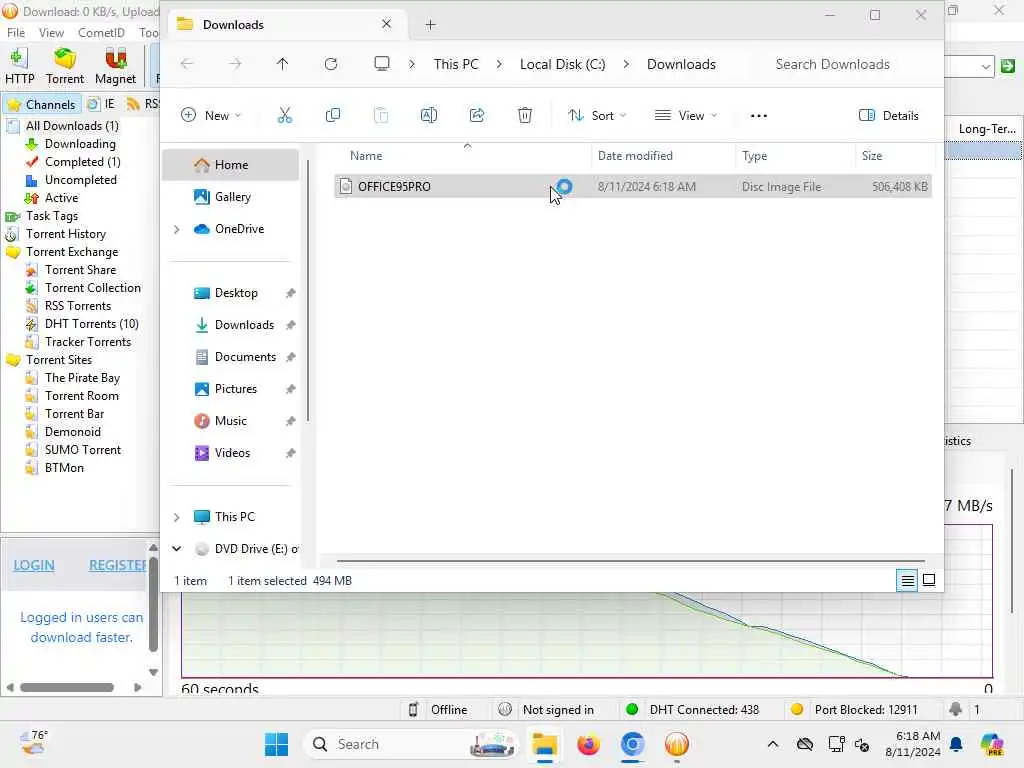
Task: Open the View dropdown
Action: pos(686,116)
